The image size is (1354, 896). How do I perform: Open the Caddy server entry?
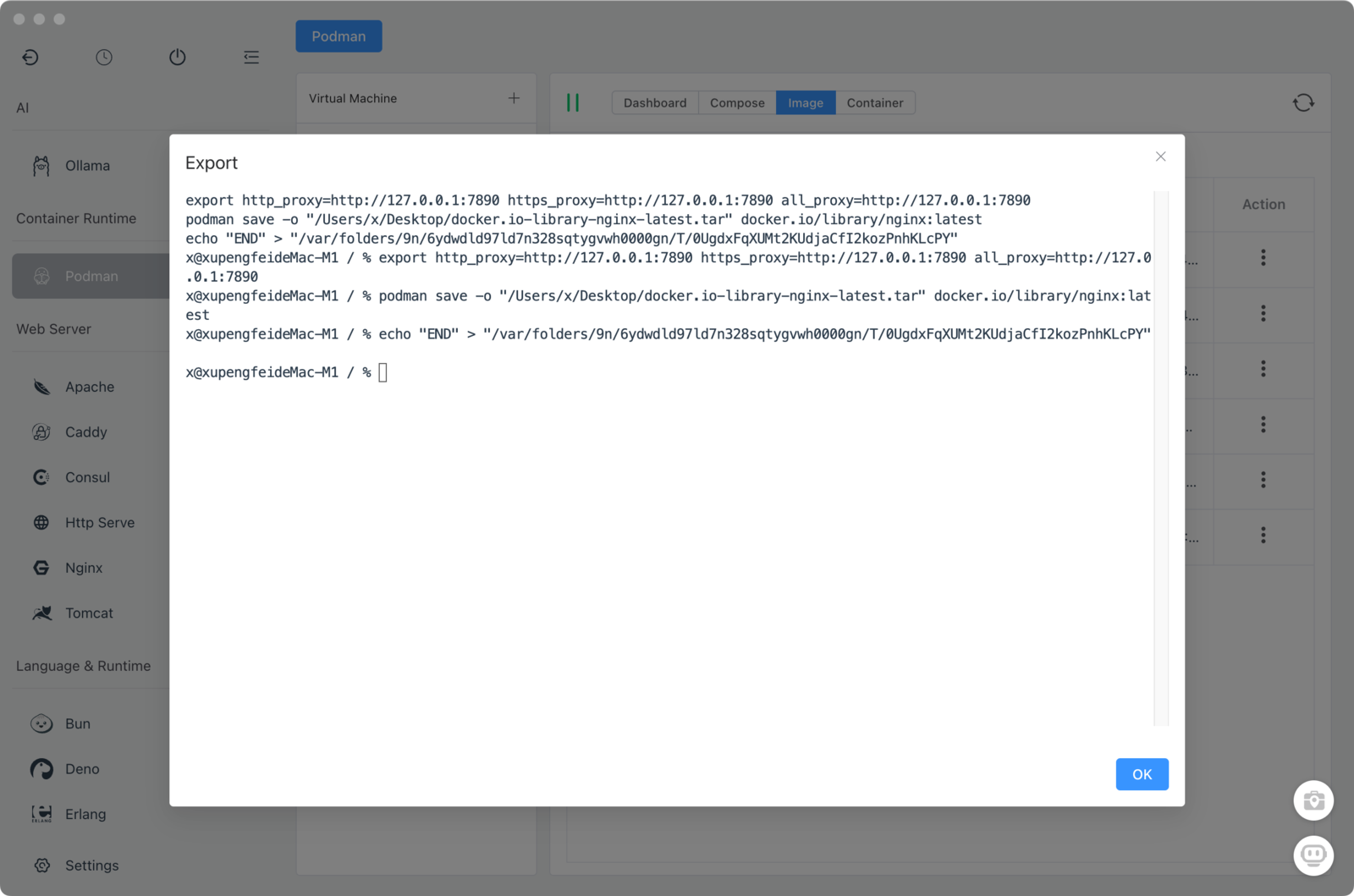[85, 432]
